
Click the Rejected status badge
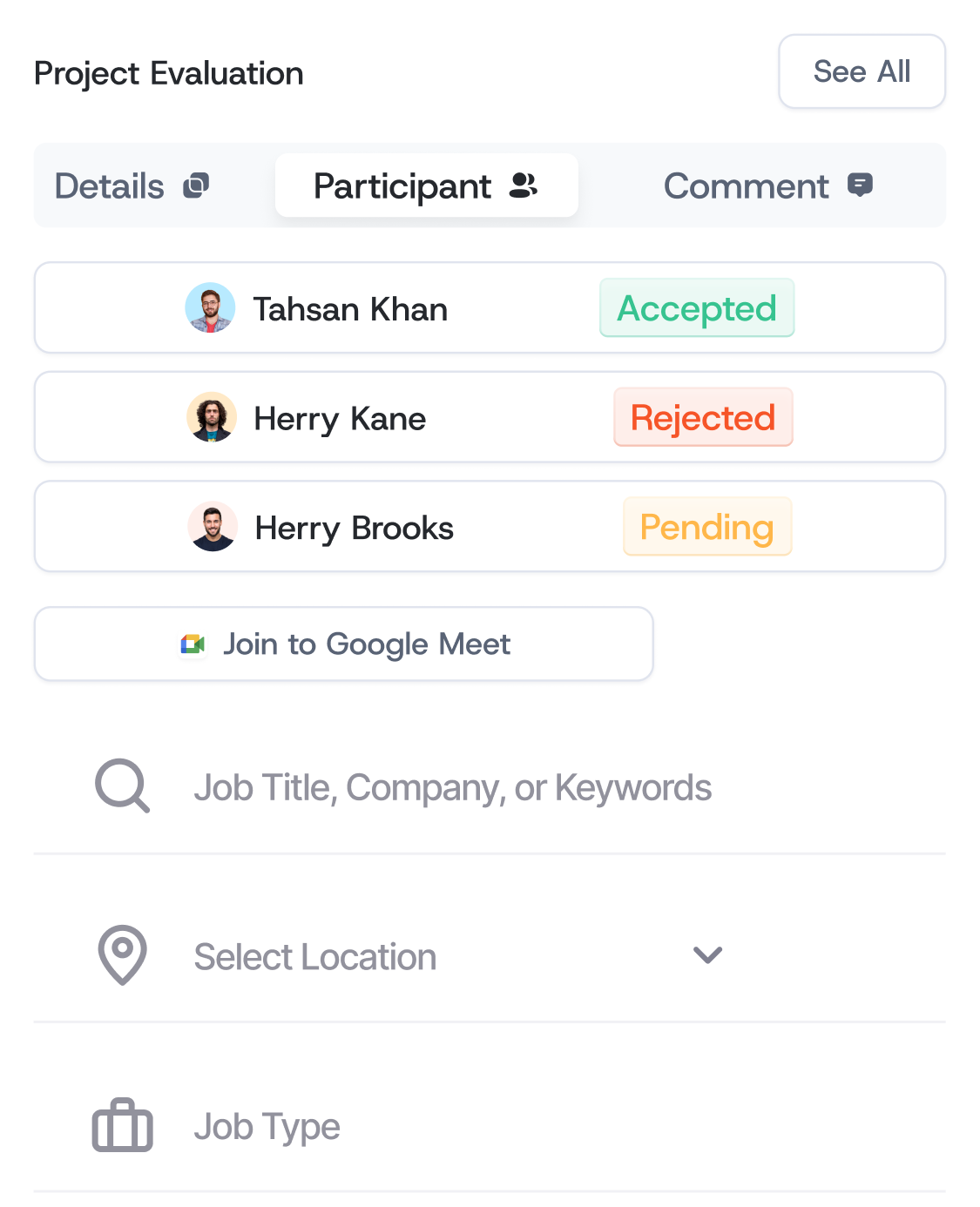pyautogui.click(x=703, y=418)
